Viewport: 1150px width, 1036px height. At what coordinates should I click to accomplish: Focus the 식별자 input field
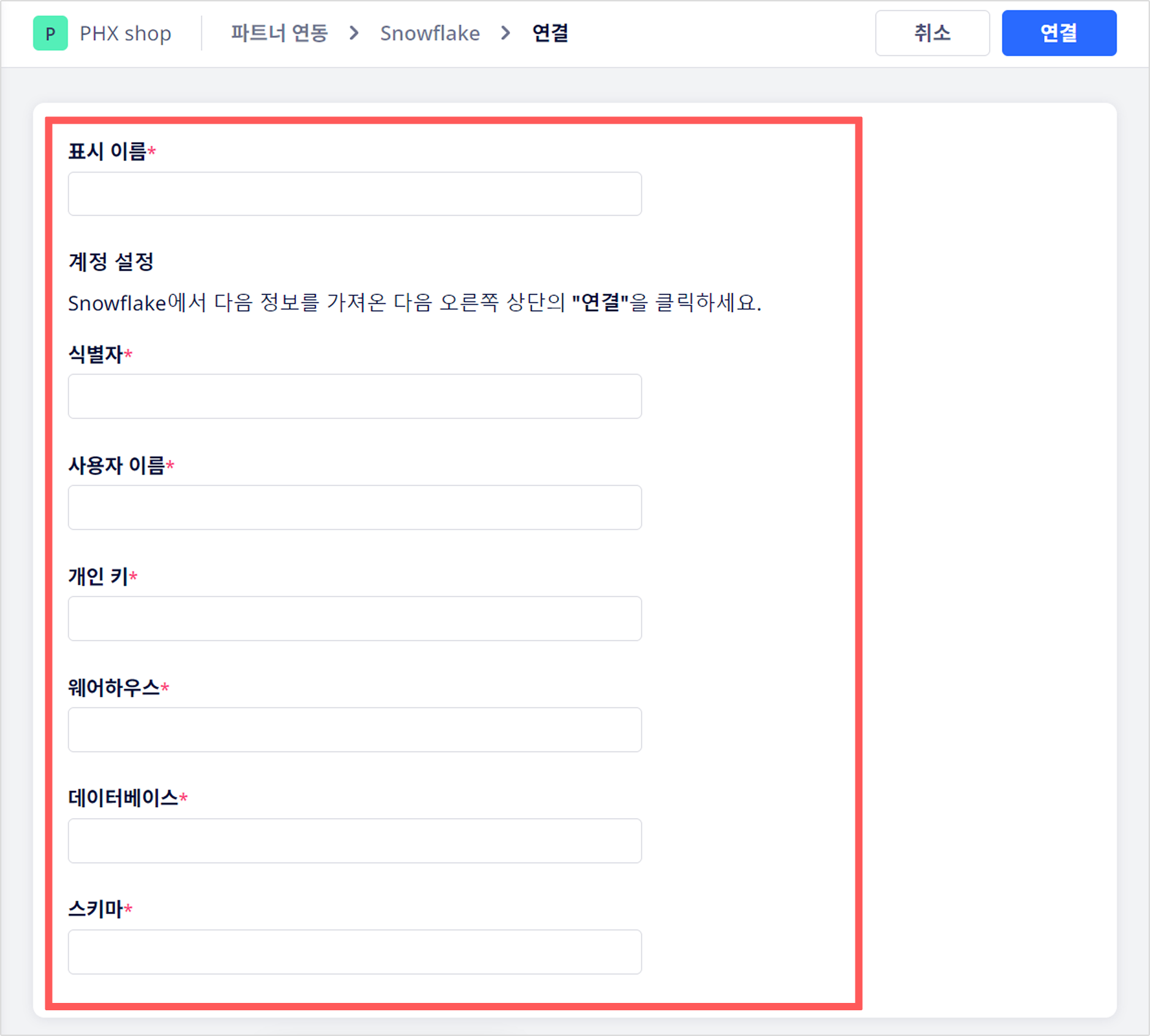tap(355, 396)
